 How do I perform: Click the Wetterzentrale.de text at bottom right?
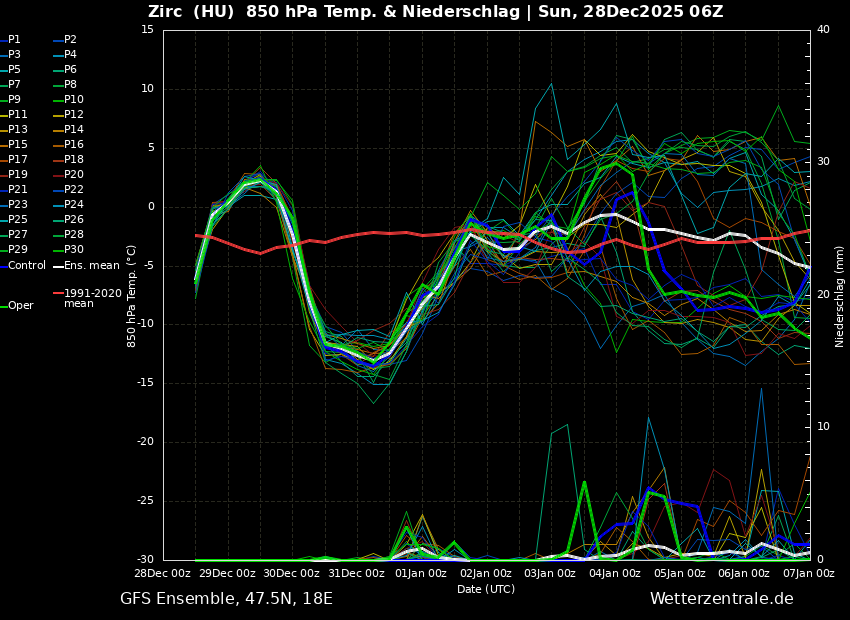pos(721,599)
